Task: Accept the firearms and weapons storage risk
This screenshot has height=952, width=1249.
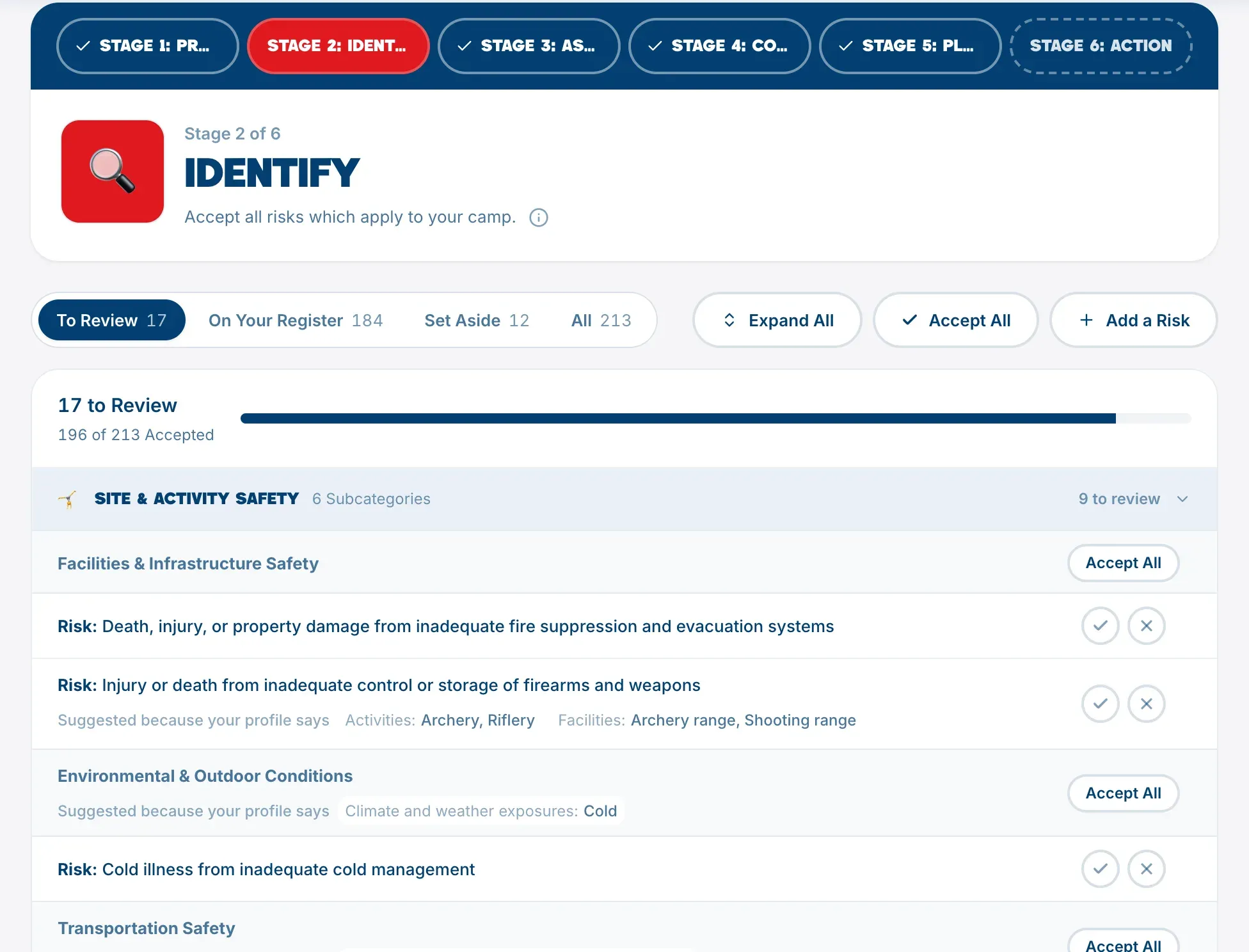Action: click(1100, 704)
